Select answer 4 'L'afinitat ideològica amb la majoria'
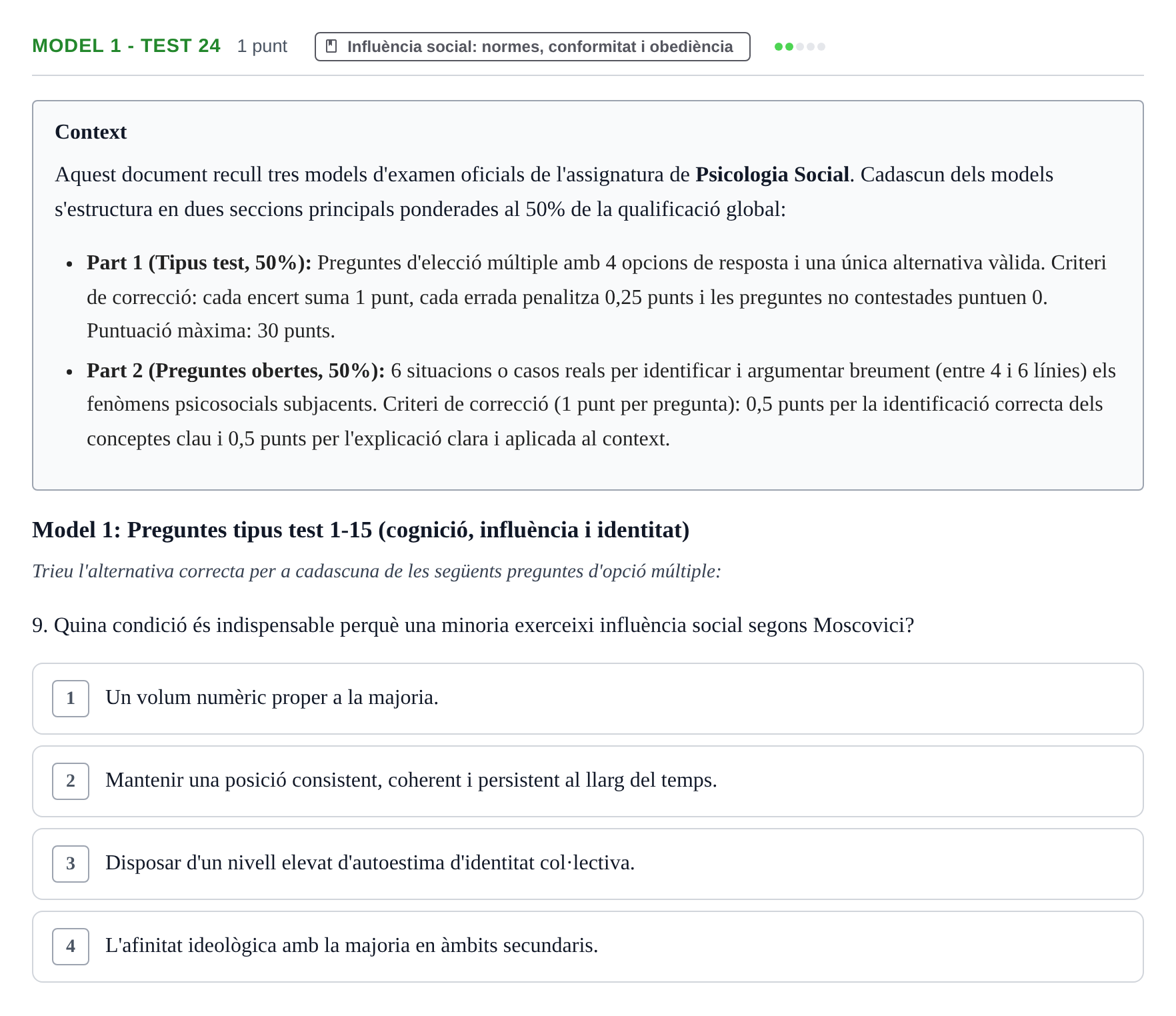This screenshot has height=1016, width=1176. [x=587, y=946]
